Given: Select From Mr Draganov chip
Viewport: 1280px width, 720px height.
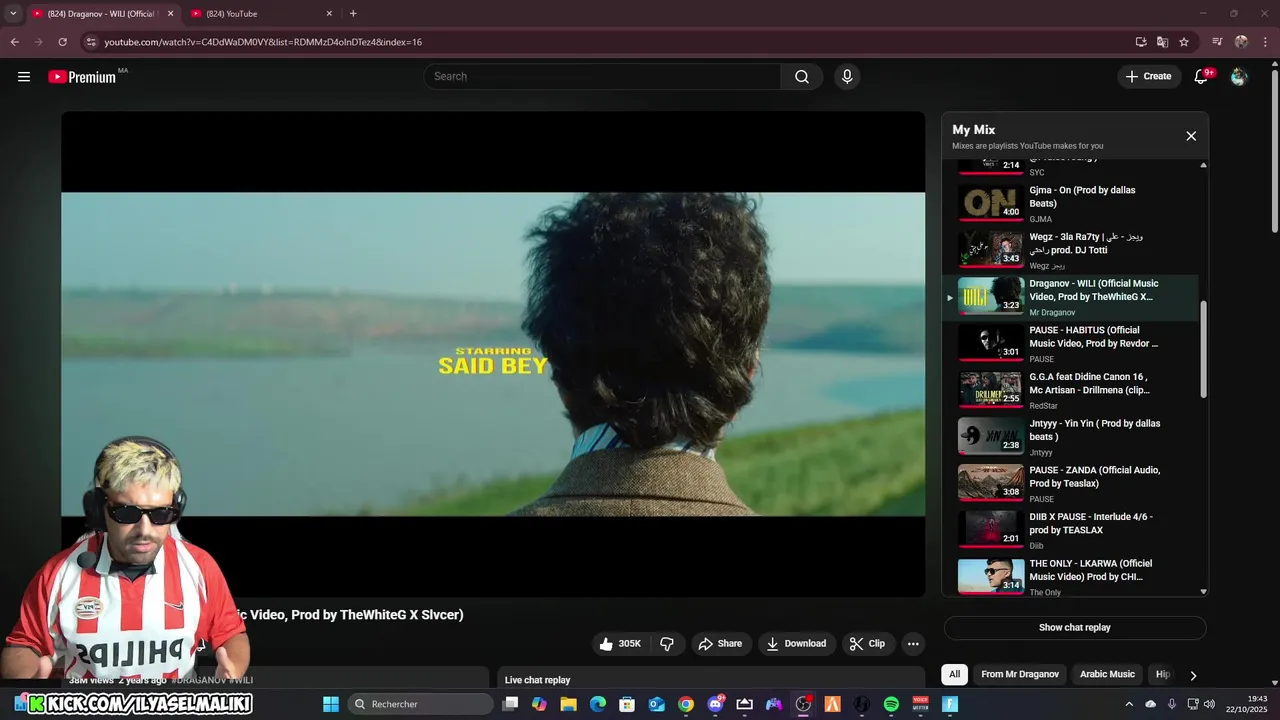Looking at the screenshot, I should 1020,674.
